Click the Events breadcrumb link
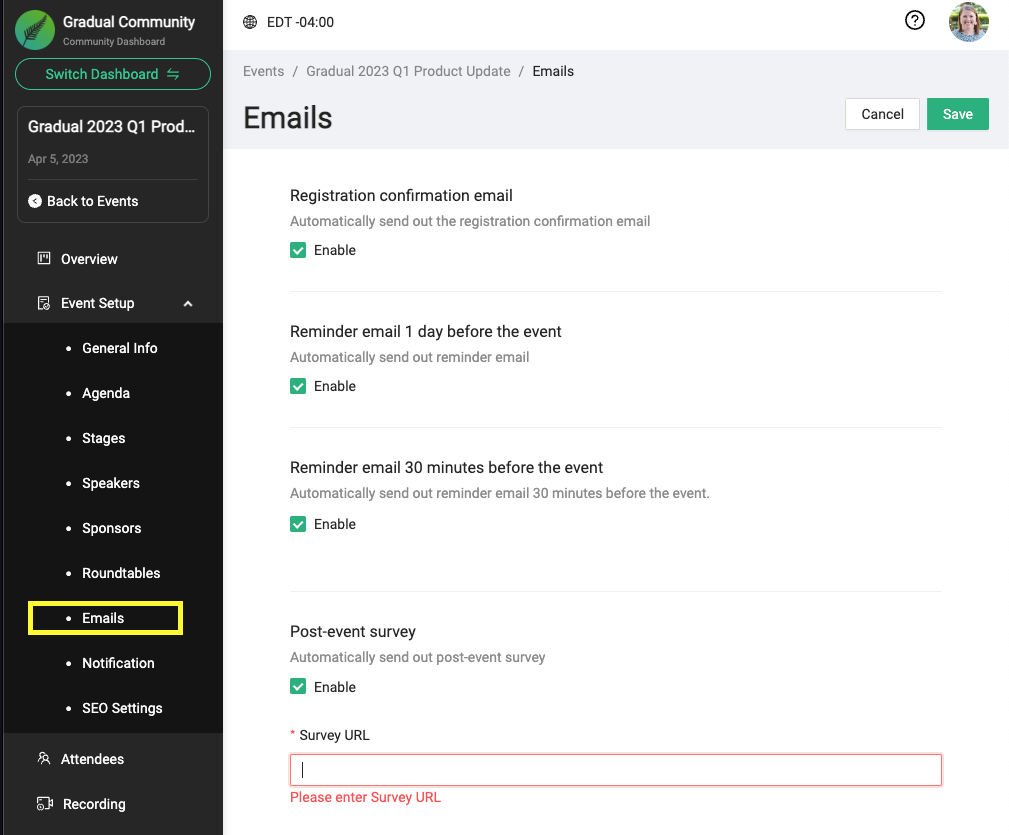 264,71
